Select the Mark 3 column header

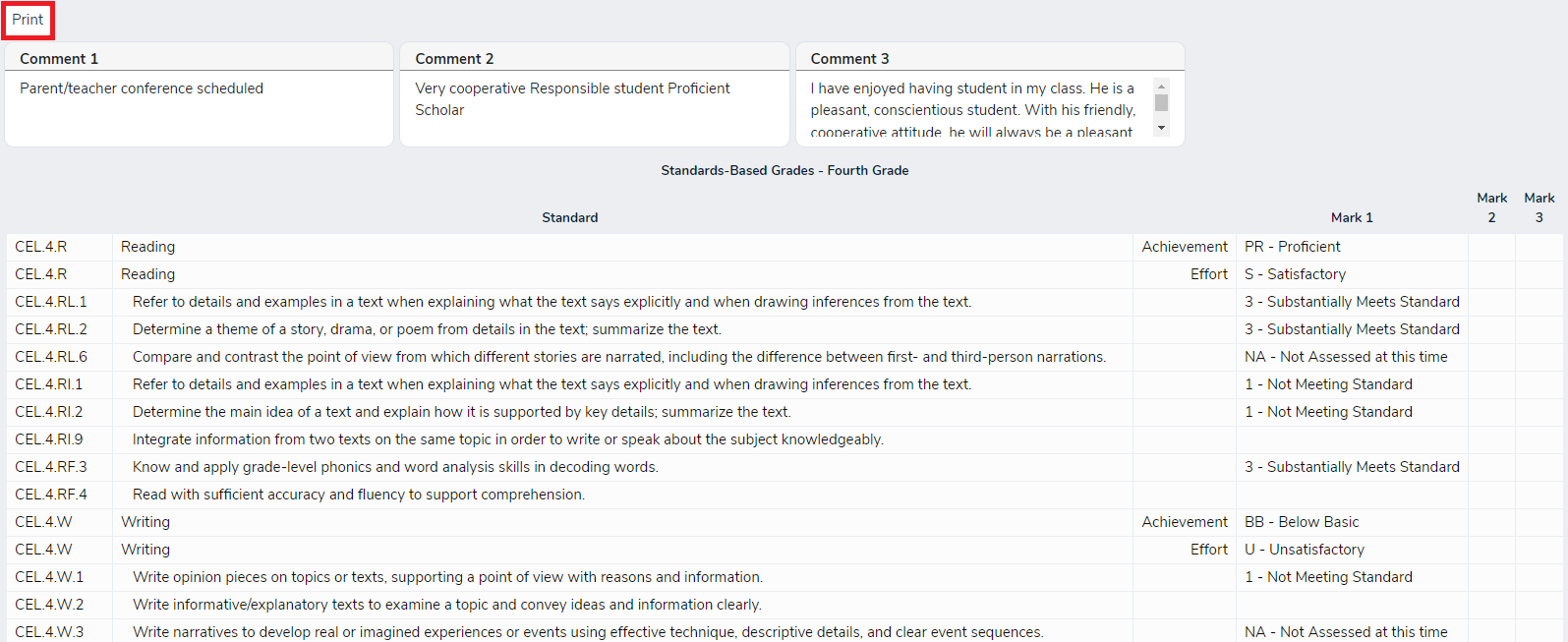tap(1539, 207)
